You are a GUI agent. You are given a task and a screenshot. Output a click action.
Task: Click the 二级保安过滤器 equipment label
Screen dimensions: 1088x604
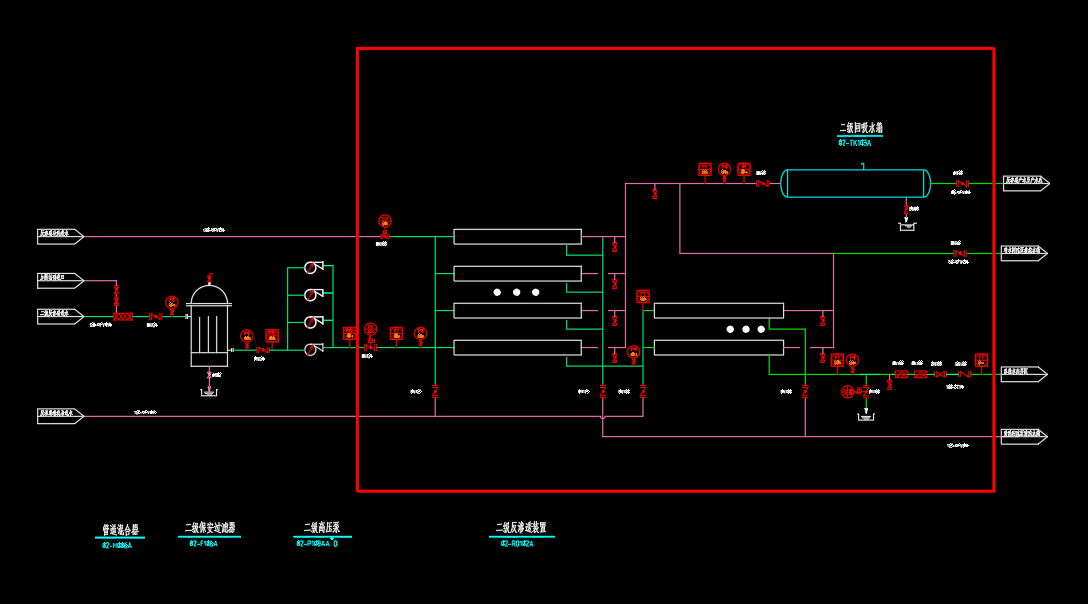point(210,528)
